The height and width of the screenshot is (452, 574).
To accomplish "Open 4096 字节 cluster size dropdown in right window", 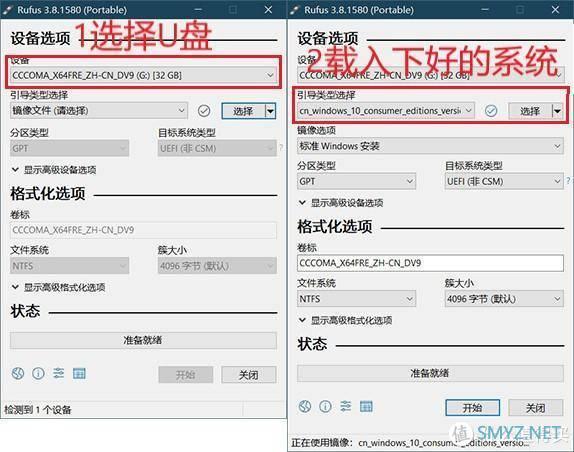I will tap(504, 299).
